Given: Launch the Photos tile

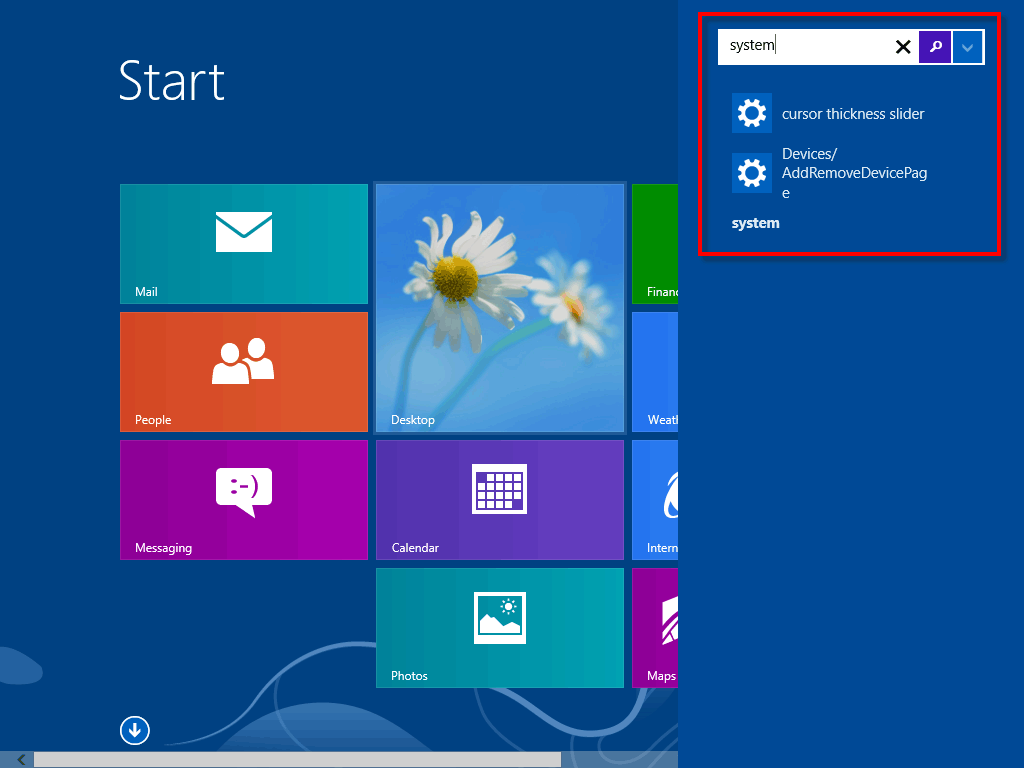Looking at the screenshot, I should (500, 628).
